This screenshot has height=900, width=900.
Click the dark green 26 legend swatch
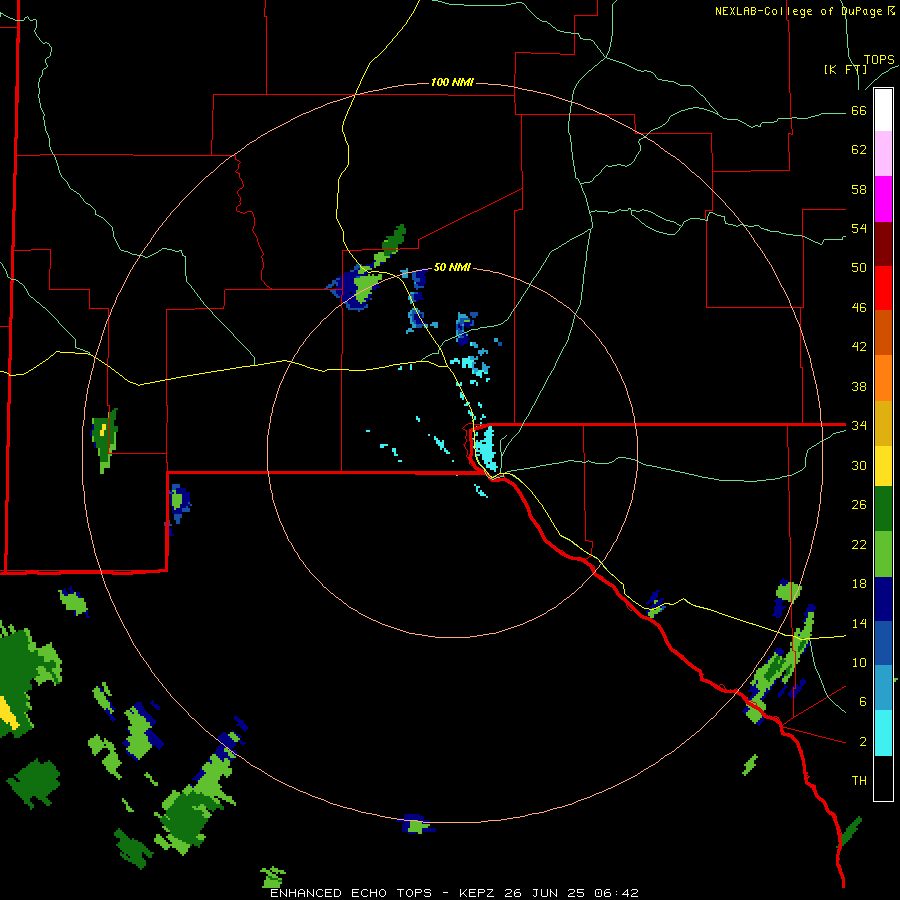pyautogui.click(x=883, y=509)
